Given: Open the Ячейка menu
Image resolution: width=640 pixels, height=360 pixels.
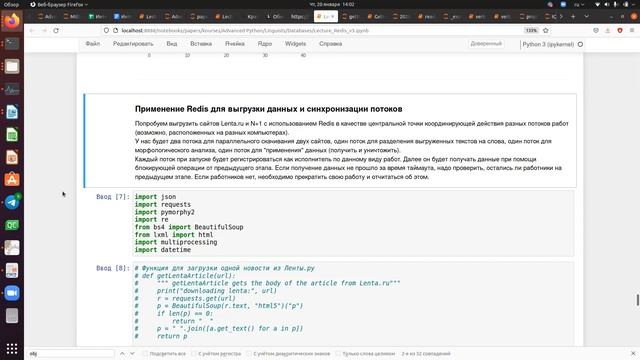Looking at the screenshot, I should click(235, 44).
